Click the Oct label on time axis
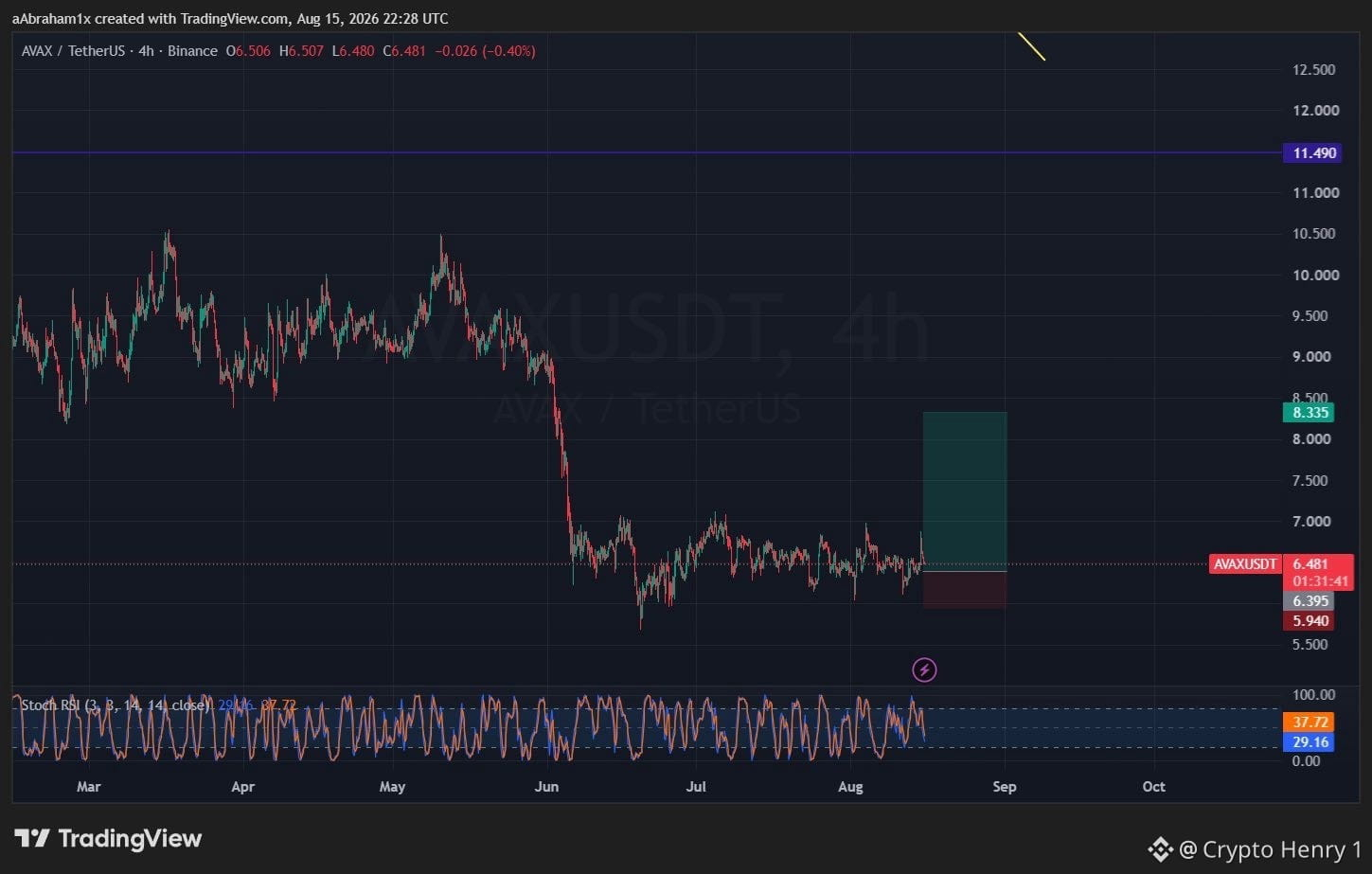This screenshot has height=874, width=1372. [1153, 787]
